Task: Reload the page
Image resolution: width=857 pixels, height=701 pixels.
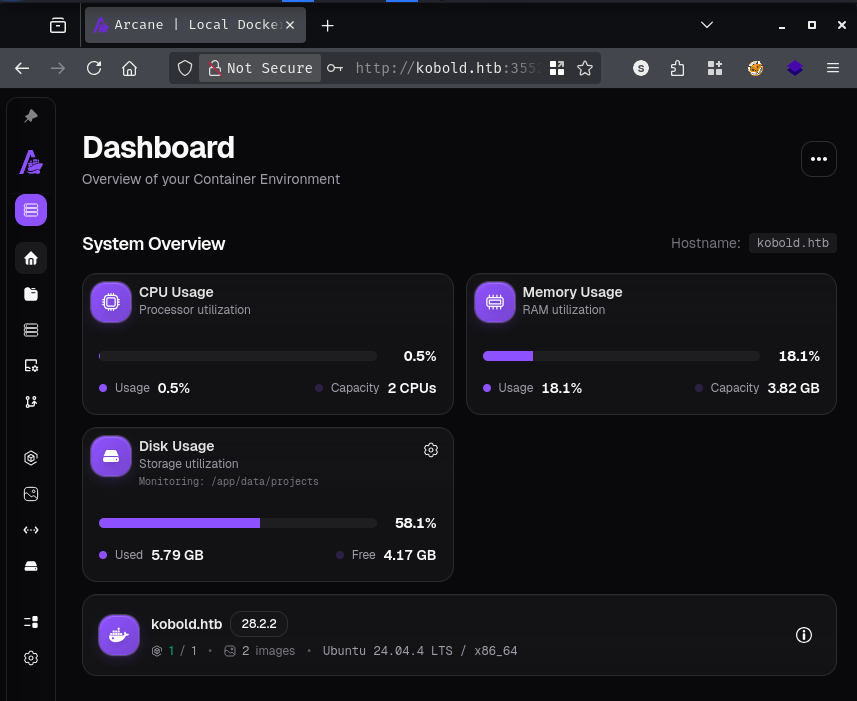Action: point(94,68)
